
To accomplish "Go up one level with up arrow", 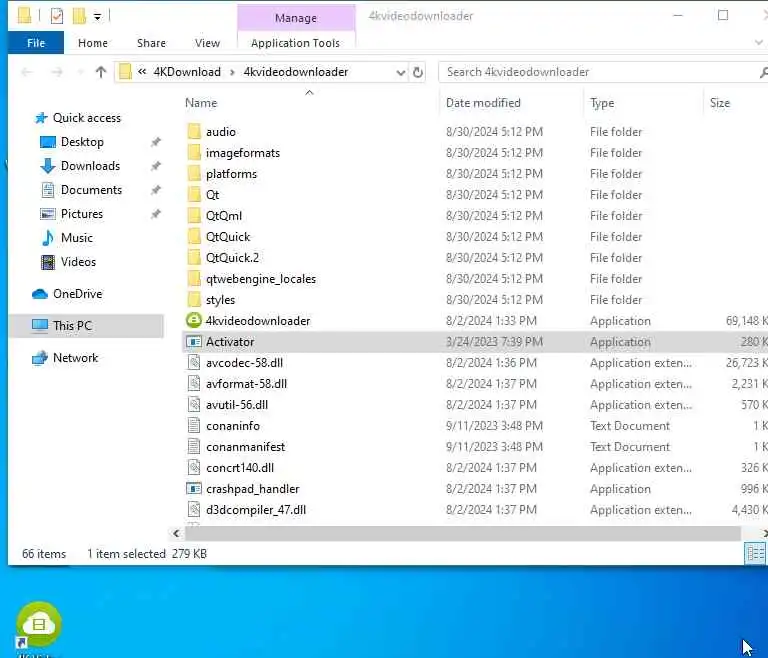I will [101, 73].
